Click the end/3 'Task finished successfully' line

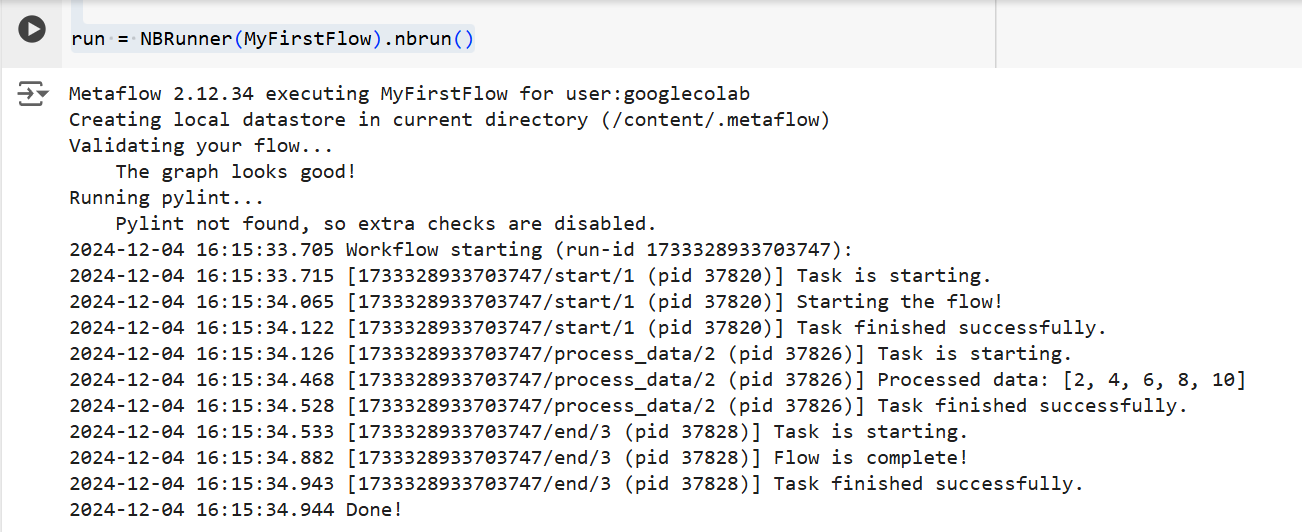pos(577,484)
